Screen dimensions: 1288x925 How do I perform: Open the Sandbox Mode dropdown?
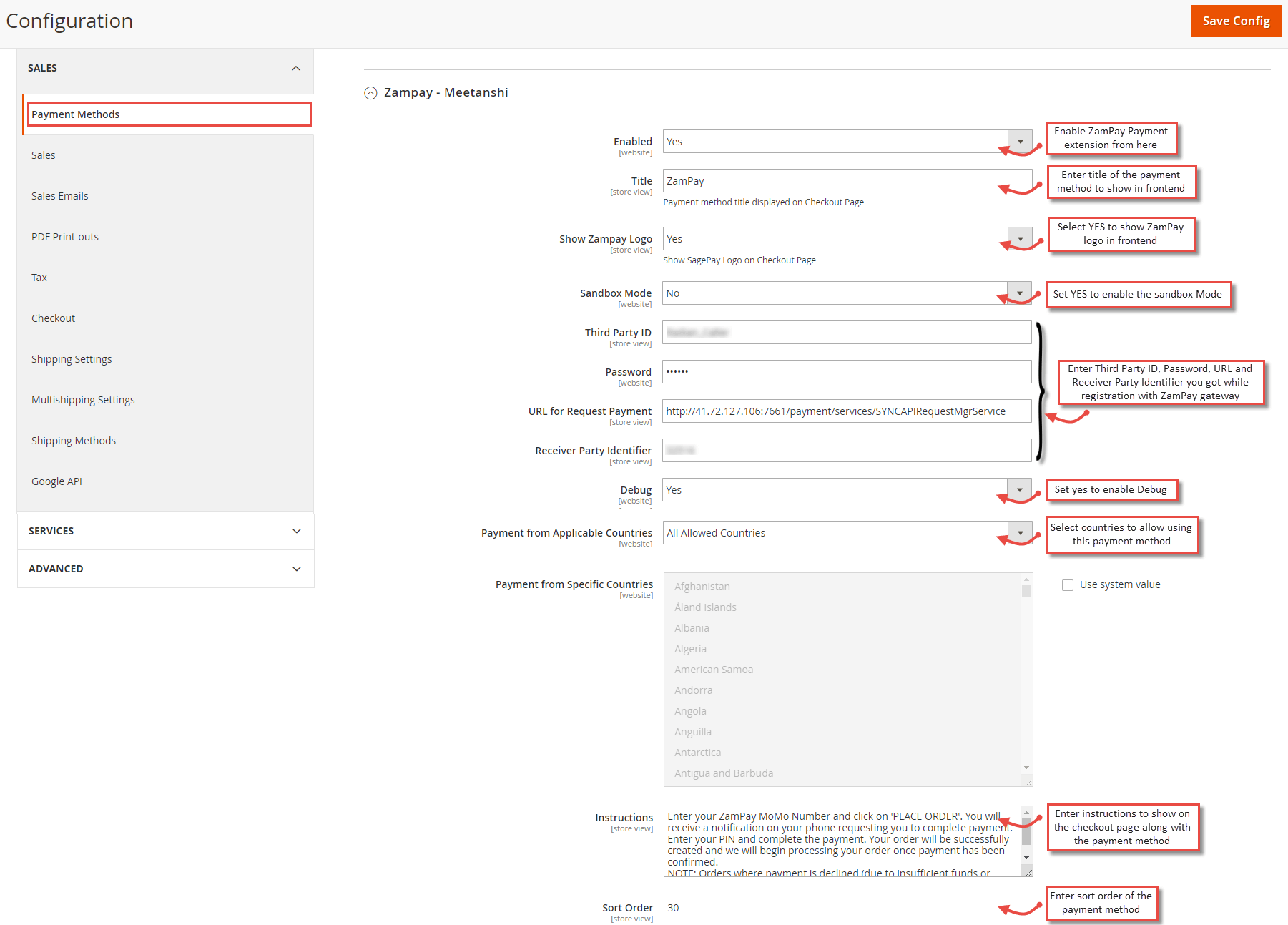pos(847,293)
